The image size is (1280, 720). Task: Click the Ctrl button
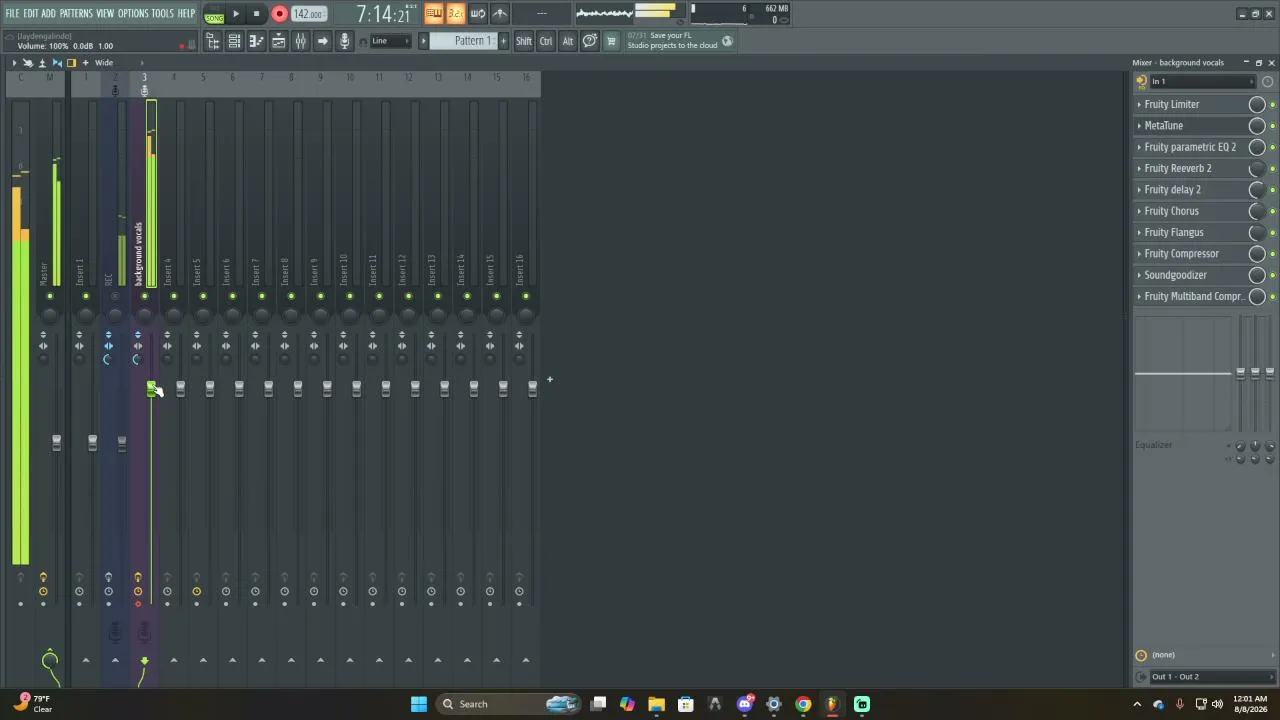546,41
